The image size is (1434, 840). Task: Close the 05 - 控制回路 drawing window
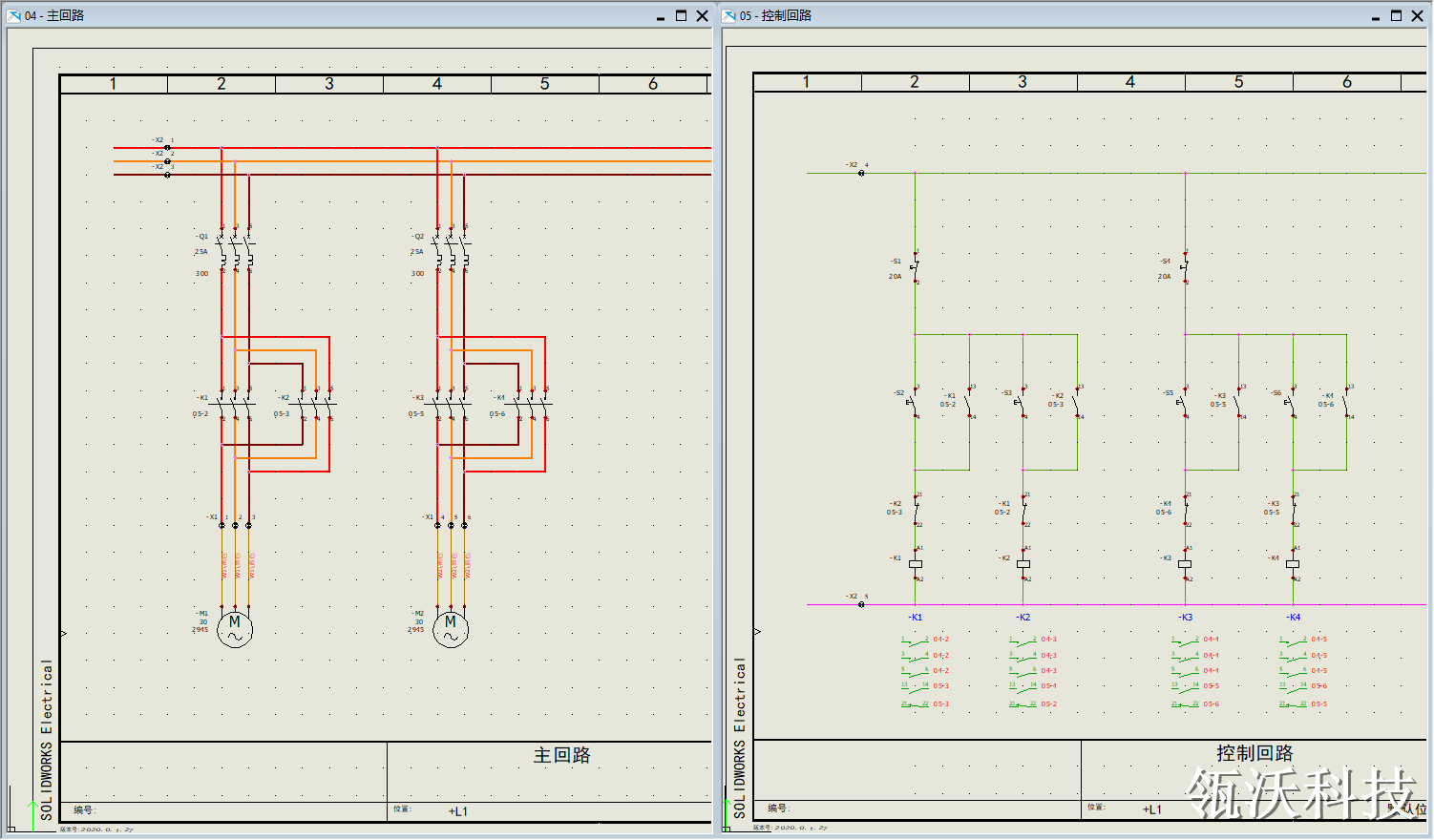point(1417,15)
